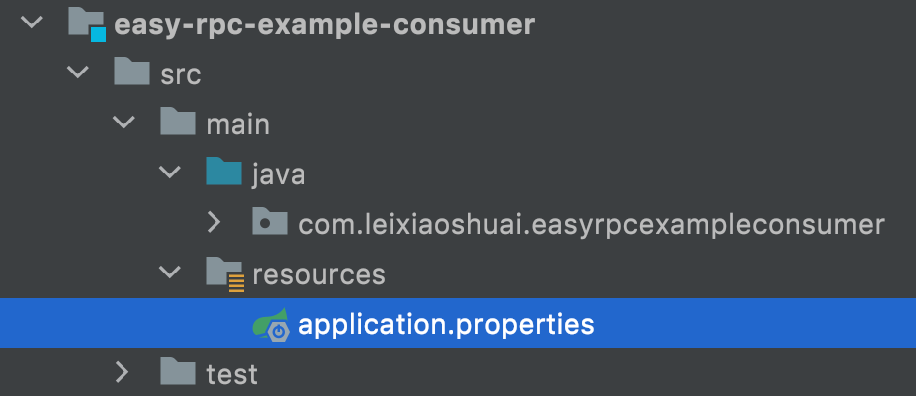Click the package icon for com.leixiaoshuai.easyrpcexampleconsumer
The height and width of the screenshot is (396, 916).
270,221
